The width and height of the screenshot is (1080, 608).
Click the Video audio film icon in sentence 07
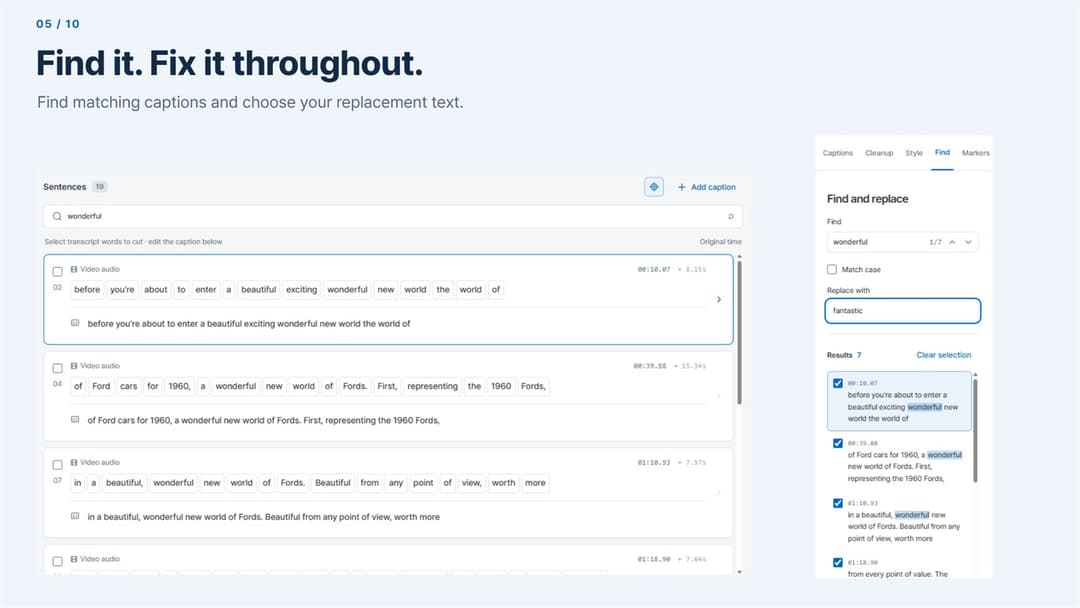pyautogui.click(x=74, y=462)
